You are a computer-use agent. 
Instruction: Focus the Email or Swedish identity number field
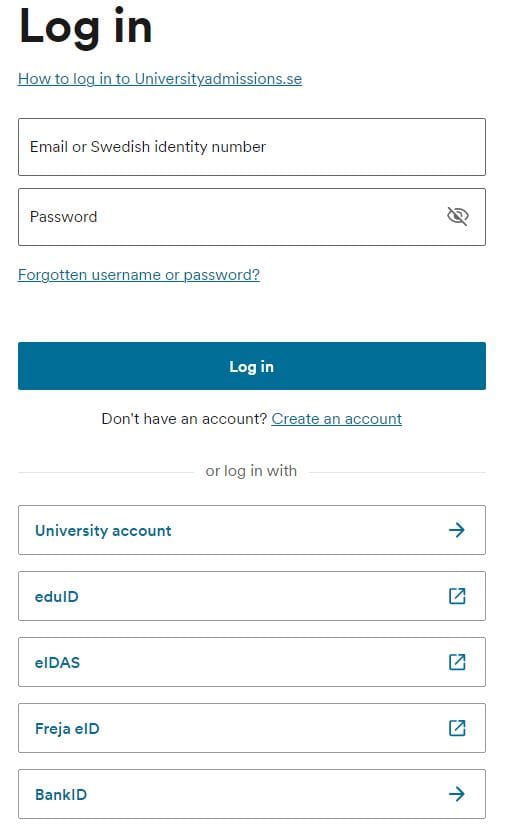(x=252, y=147)
